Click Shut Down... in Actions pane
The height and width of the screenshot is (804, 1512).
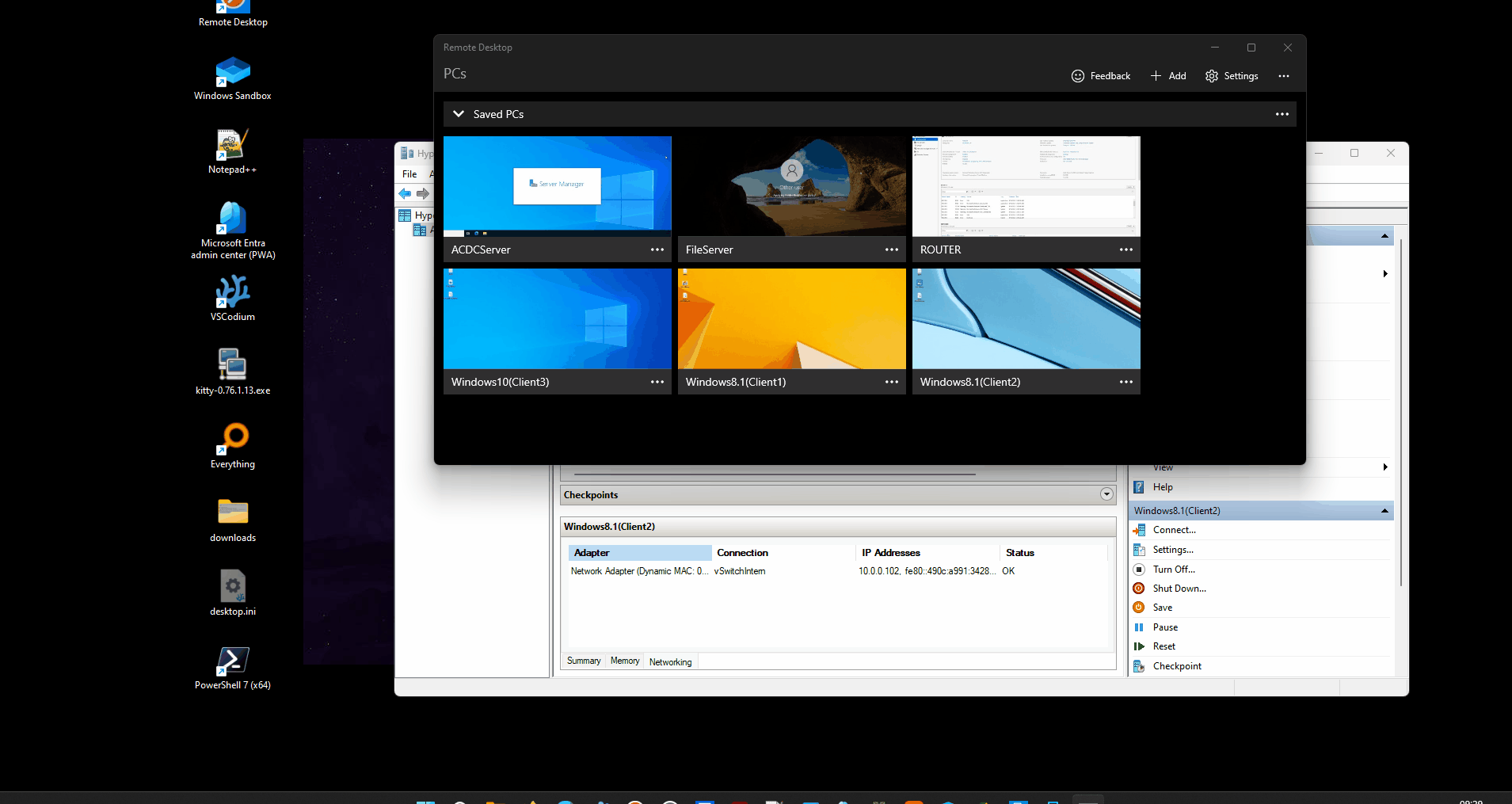tap(1179, 589)
